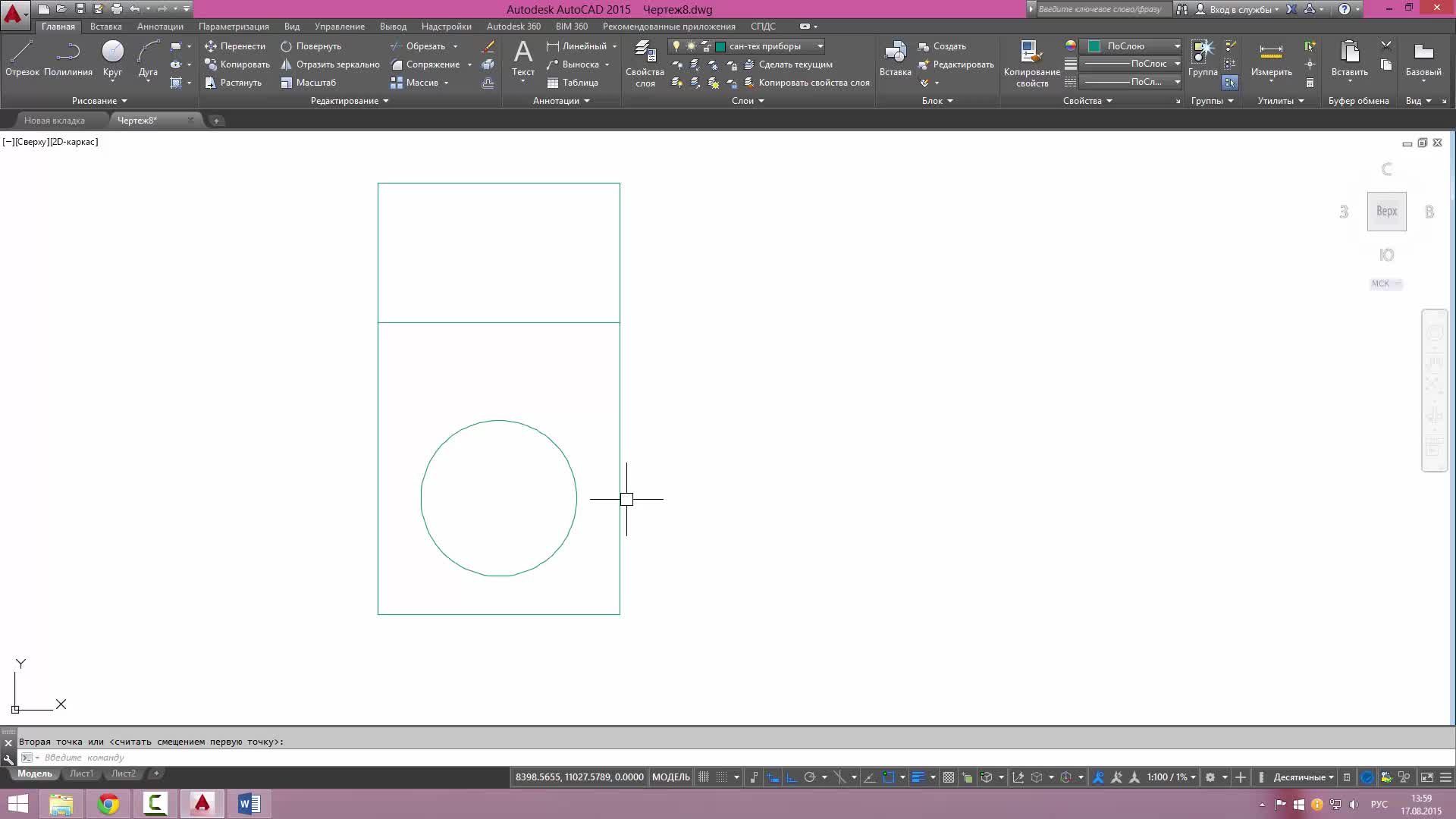The height and width of the screenshot is (819, 1456).
Task: Click the Повернуть rotate tool
Action: point(311,46)
